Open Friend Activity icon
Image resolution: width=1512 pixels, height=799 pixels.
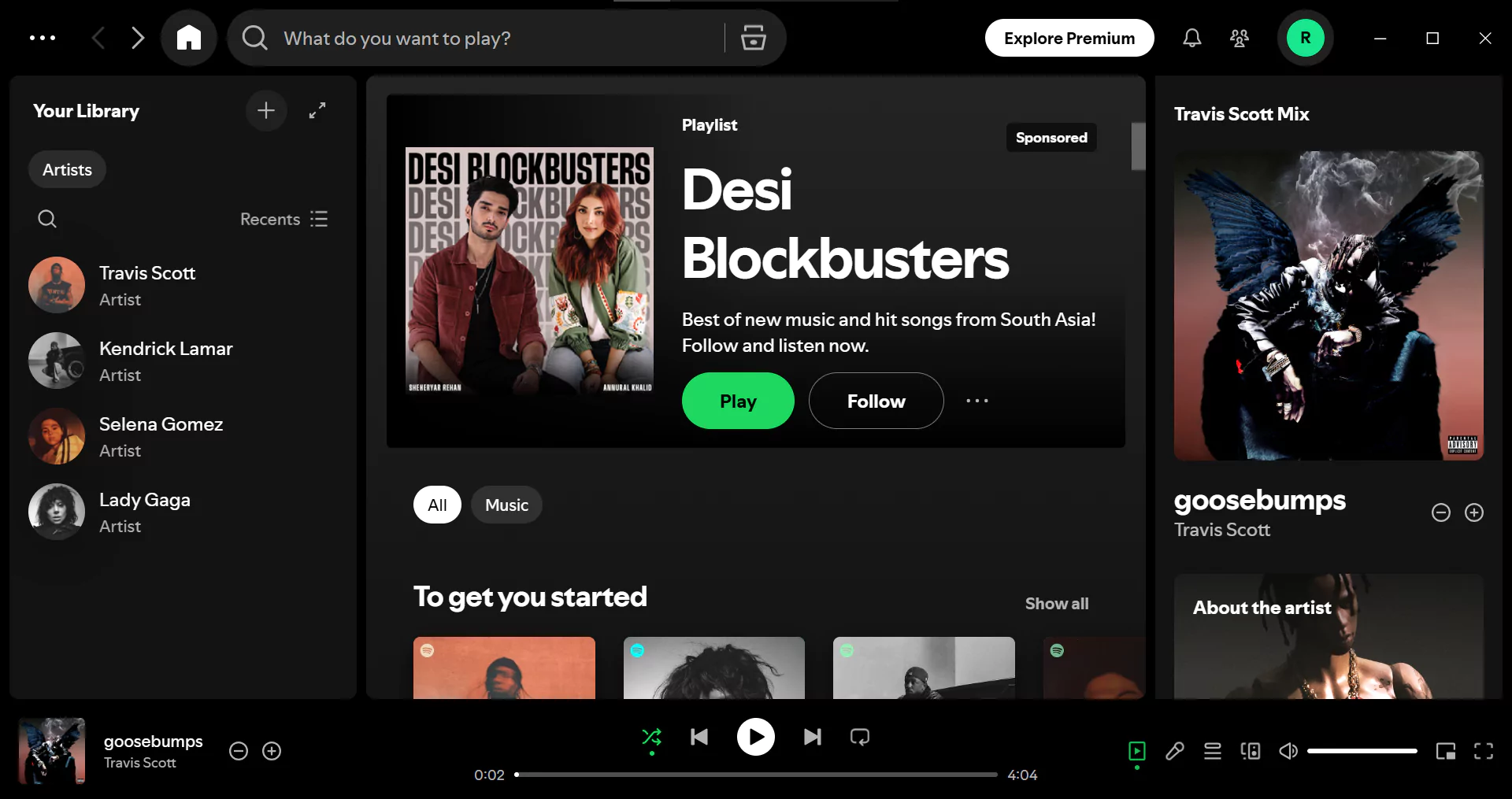coord(1240,38)
